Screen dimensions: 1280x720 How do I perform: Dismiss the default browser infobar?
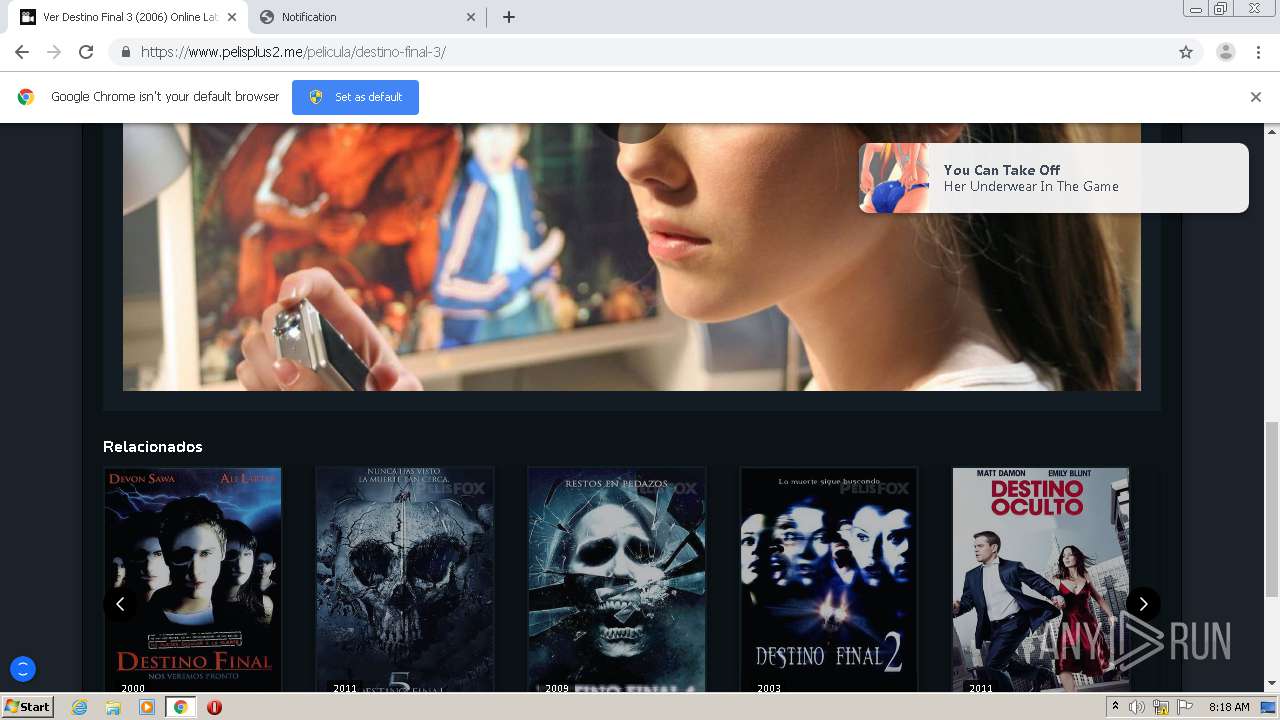point(1256,97)
